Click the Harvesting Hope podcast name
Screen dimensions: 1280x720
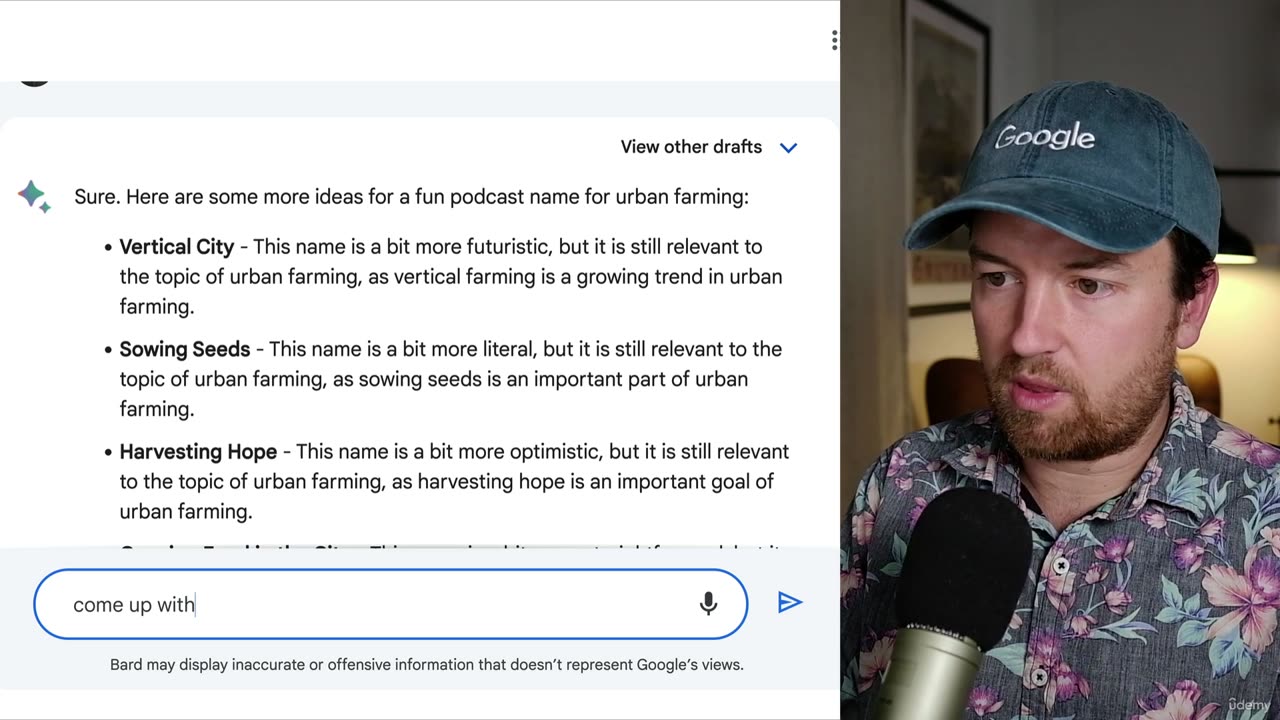pyautogui.click(x=198, y=452)
